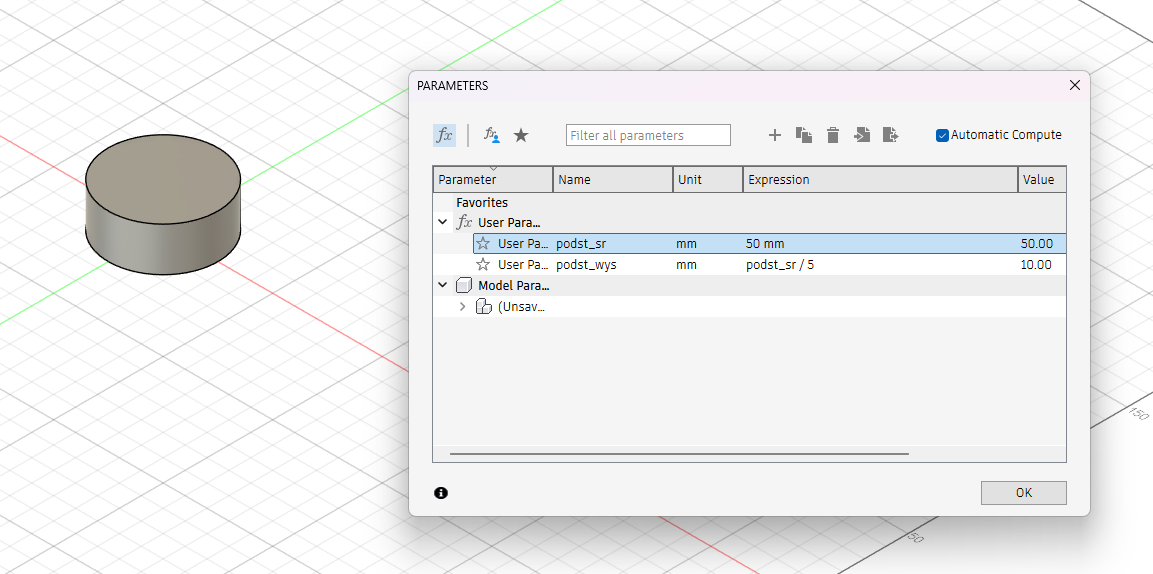Sort by the Expression column header
This screenshot has width=1153, height=574.
(x=880, y=180)
